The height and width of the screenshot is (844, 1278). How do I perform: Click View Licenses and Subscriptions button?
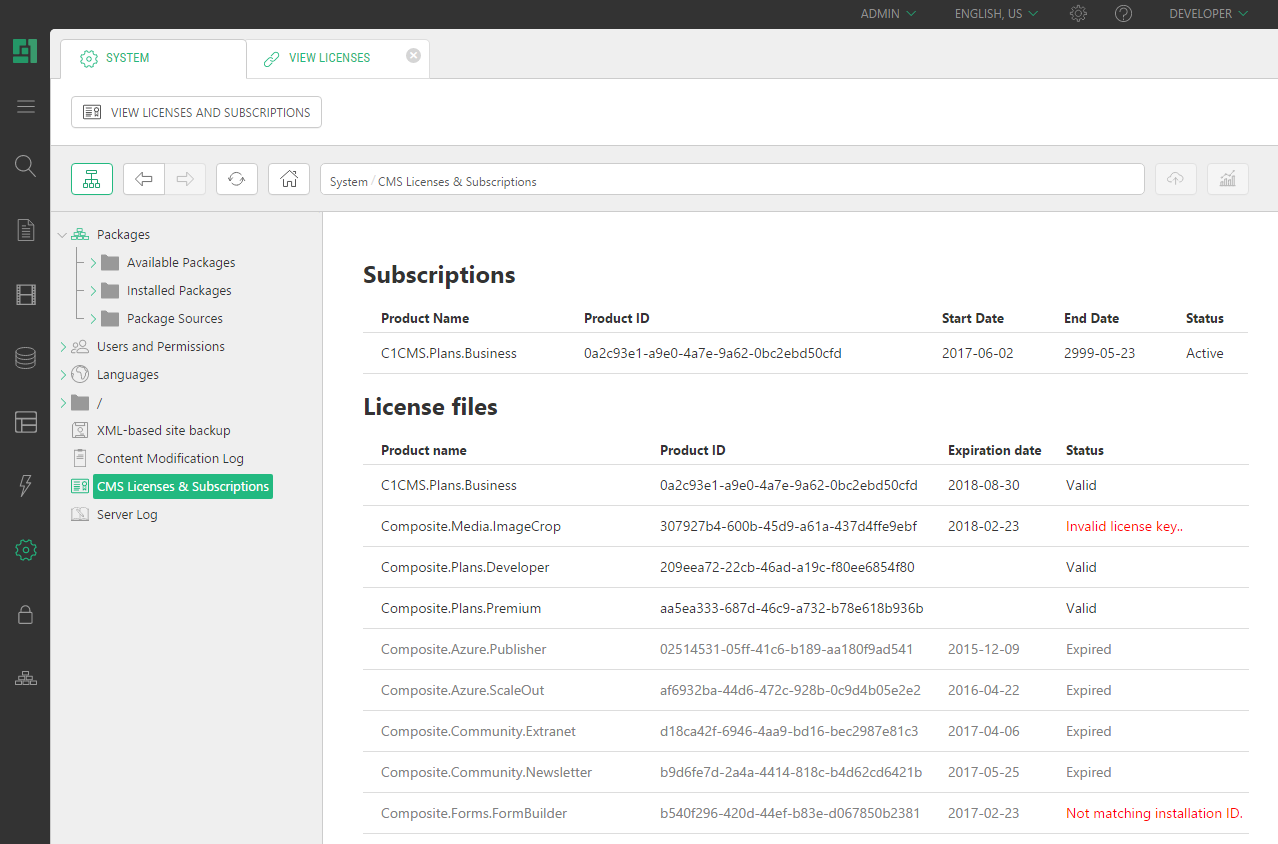click(x=196, y=112)
